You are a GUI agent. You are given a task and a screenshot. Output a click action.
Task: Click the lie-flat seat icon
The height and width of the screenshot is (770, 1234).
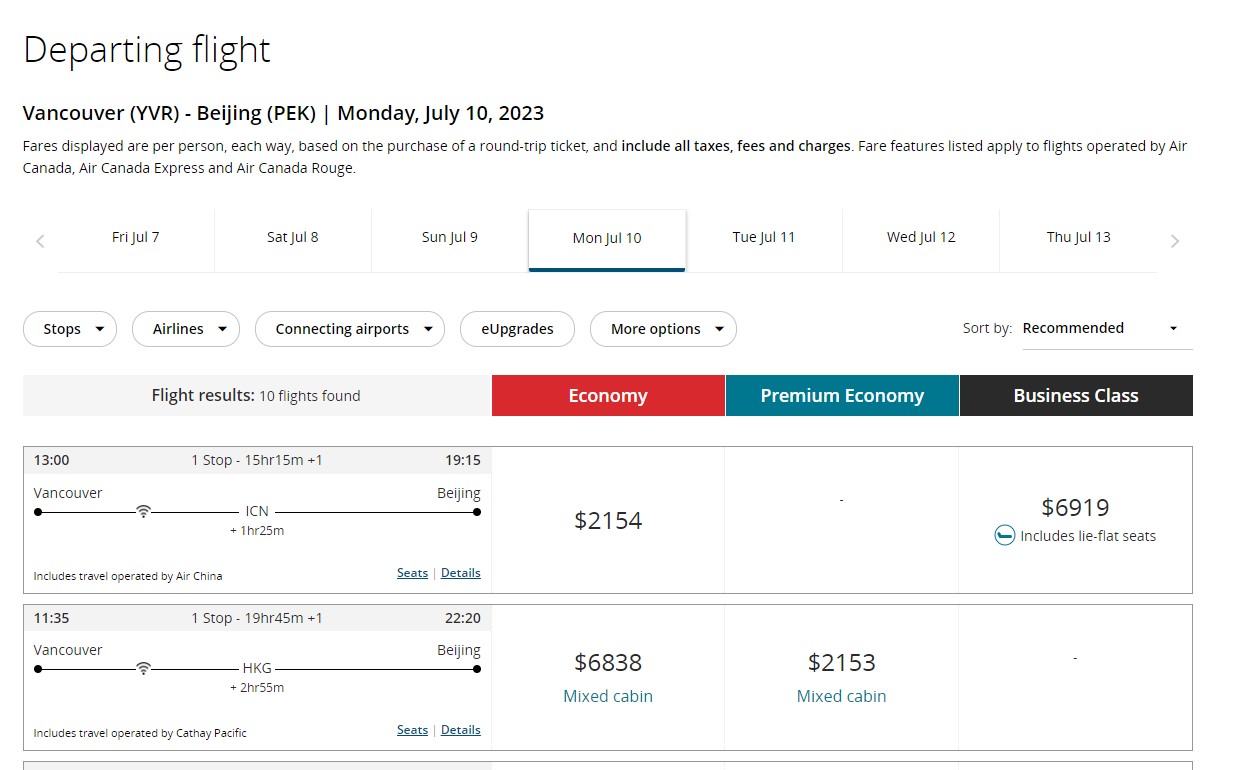coord(1004,536)
